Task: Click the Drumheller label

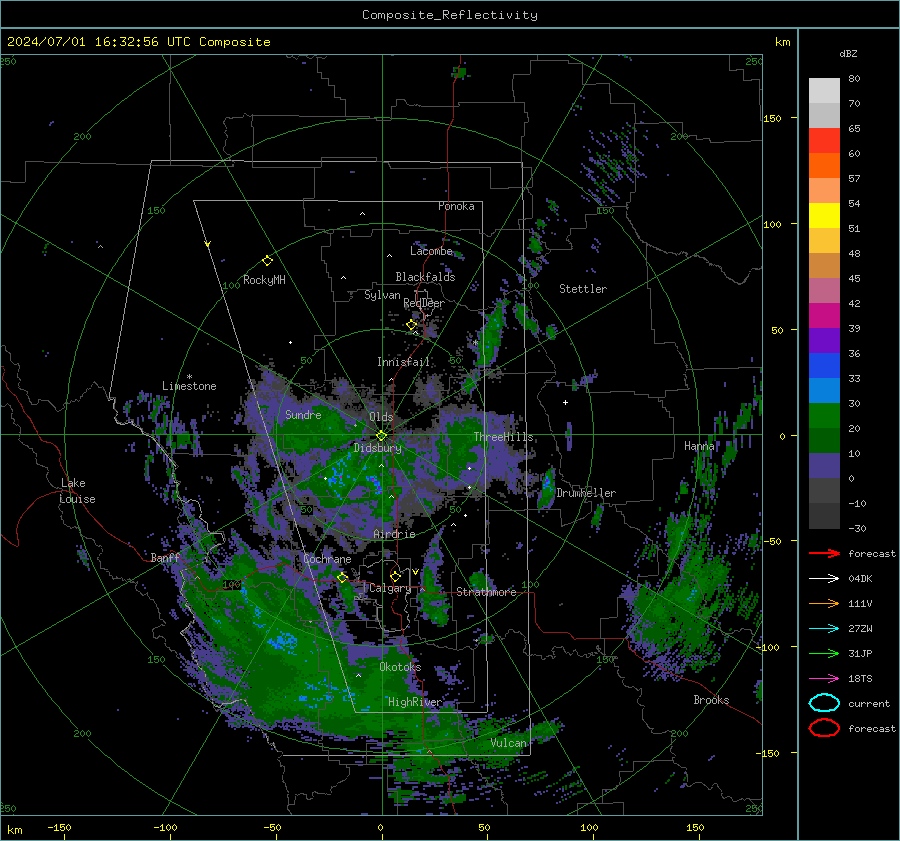Action: (586, 493)
